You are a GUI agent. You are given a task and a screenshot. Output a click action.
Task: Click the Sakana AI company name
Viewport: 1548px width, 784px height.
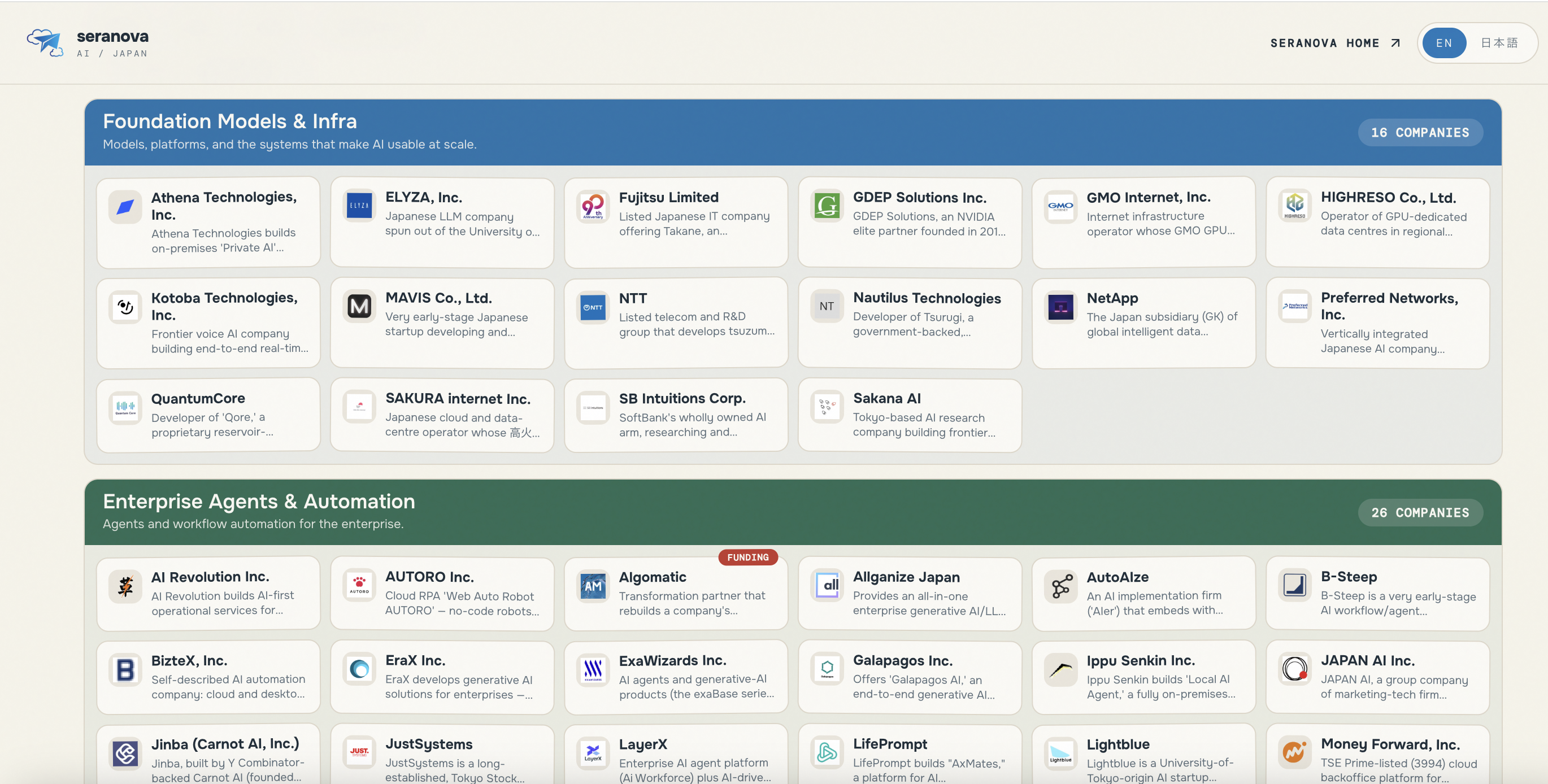tap(887, 398)
